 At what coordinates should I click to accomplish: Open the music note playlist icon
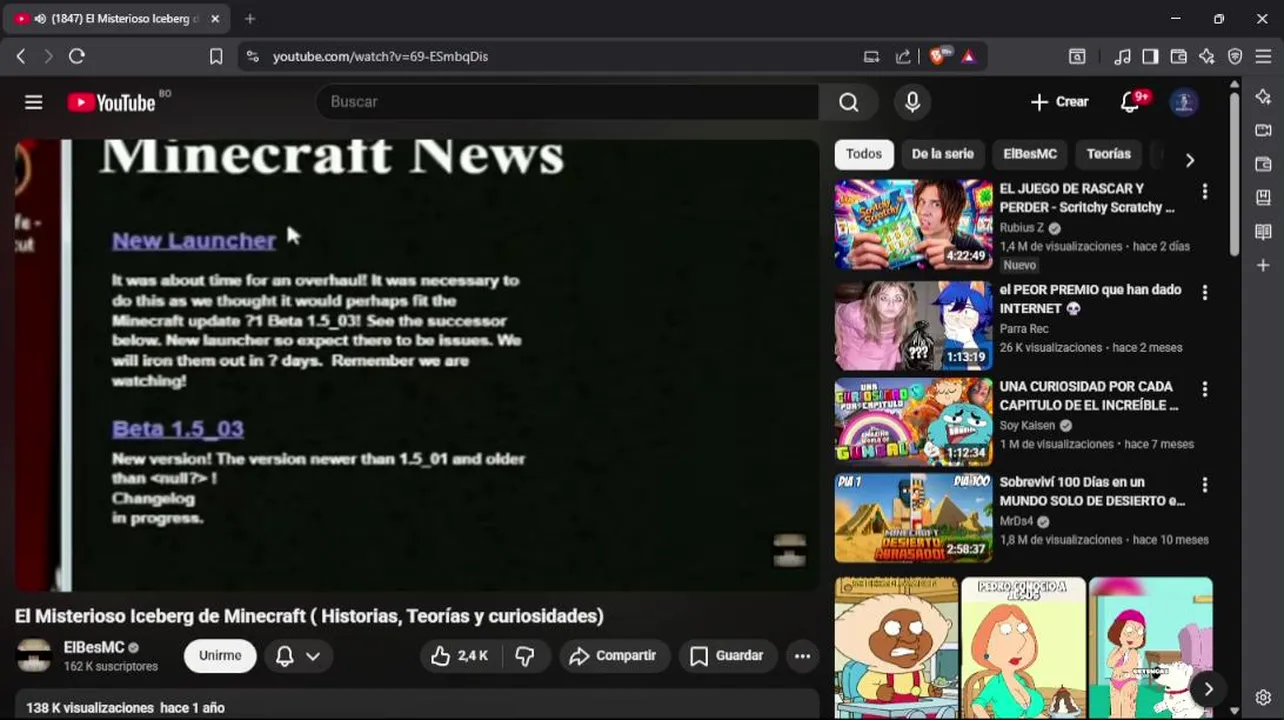click(1123, 57)
